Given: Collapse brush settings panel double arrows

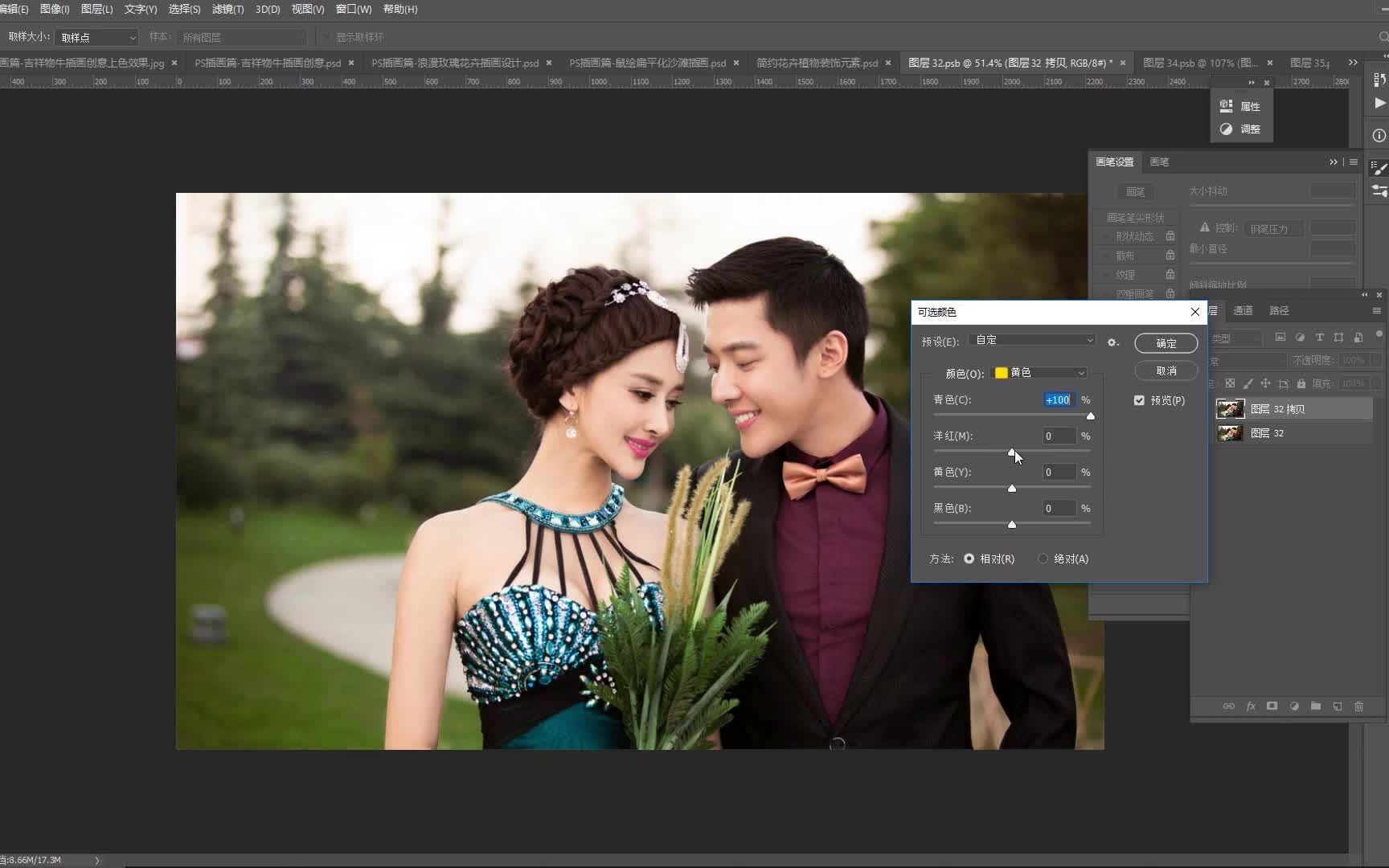Looking at the screenshot, I should [1334, 162].
